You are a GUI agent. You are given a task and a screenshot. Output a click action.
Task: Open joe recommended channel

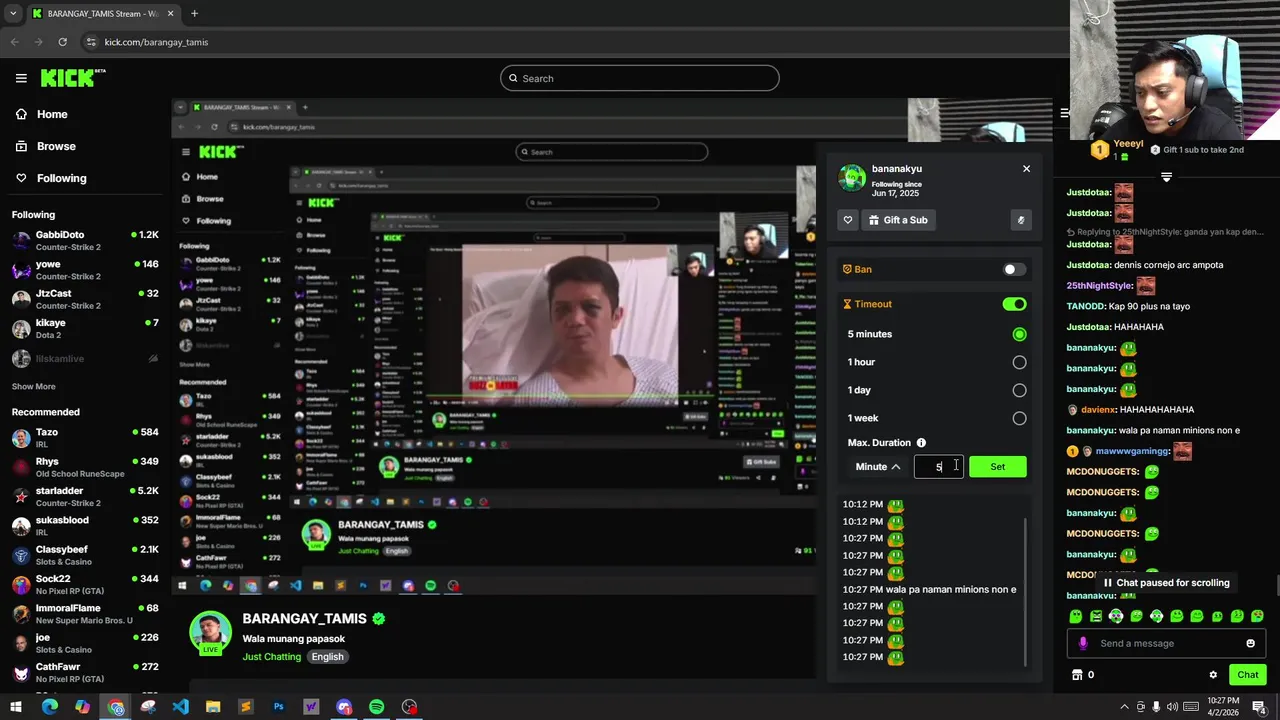click(85, 642)
